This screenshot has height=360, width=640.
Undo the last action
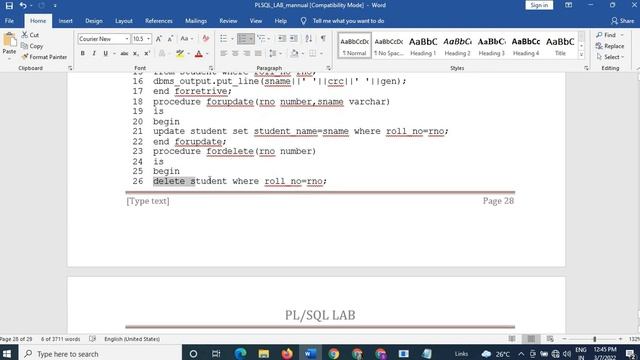point(23,5)
